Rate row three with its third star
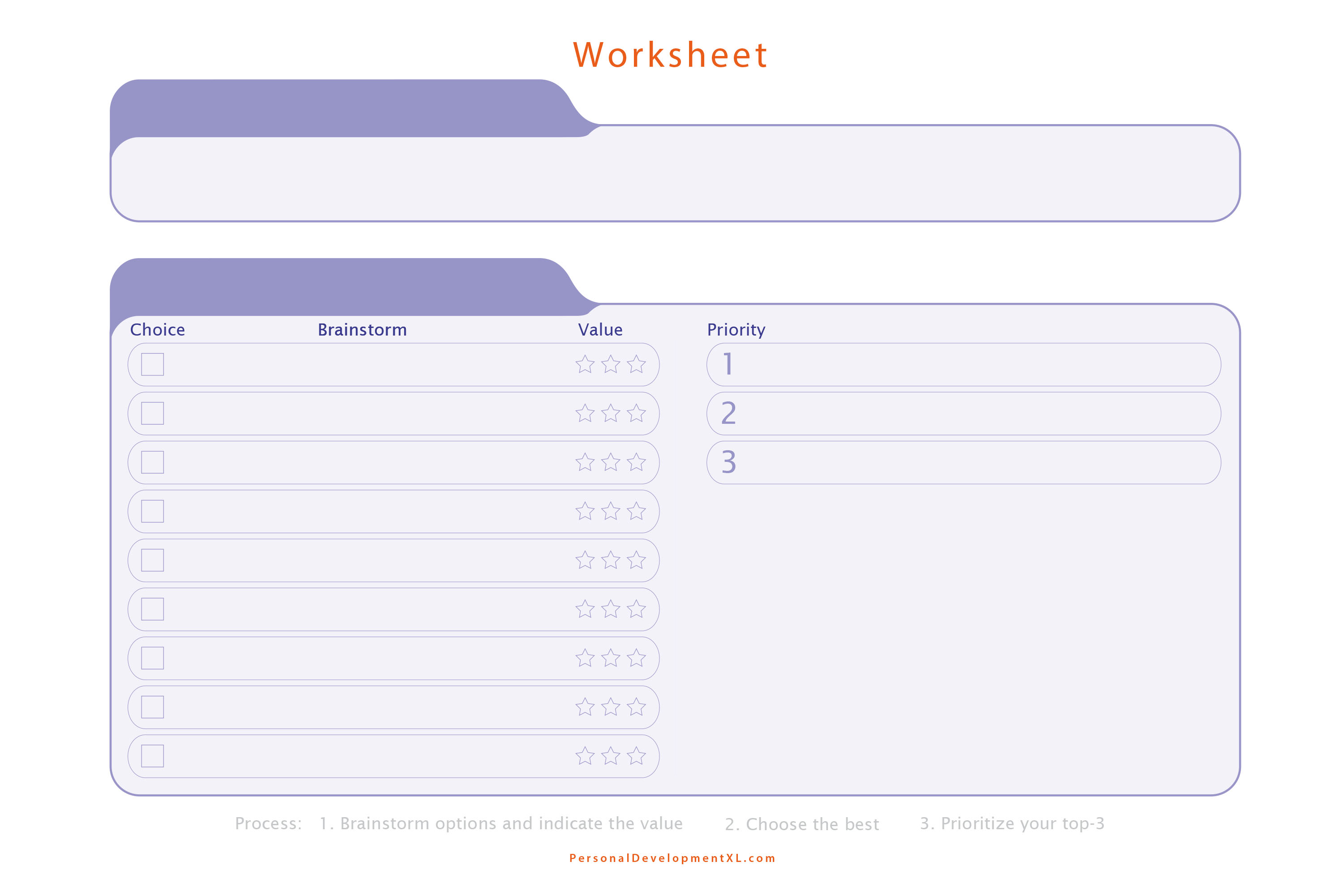The height and width of the screenshot is (896, 1344). click(636, 462)
